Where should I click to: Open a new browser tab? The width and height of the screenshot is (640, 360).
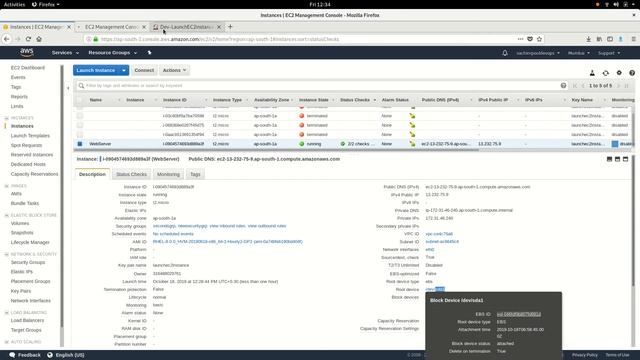click(x=230, y=27)
